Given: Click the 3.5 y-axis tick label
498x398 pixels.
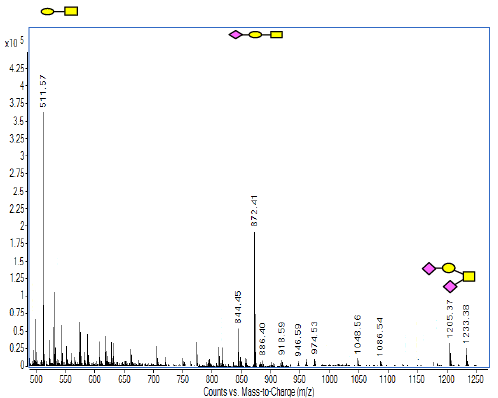Looking at the screenshot, I should pyautogui.click(x=19, y=121).
